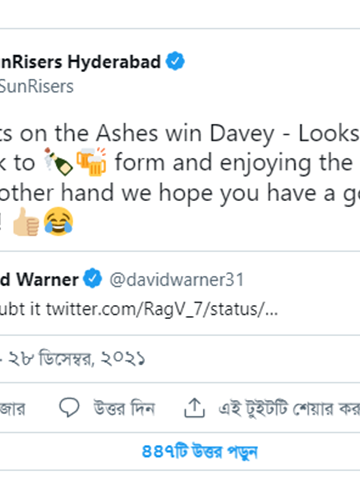Click এই টুইটটি শেয়ার করুন share text

click(x=289, y=408)
